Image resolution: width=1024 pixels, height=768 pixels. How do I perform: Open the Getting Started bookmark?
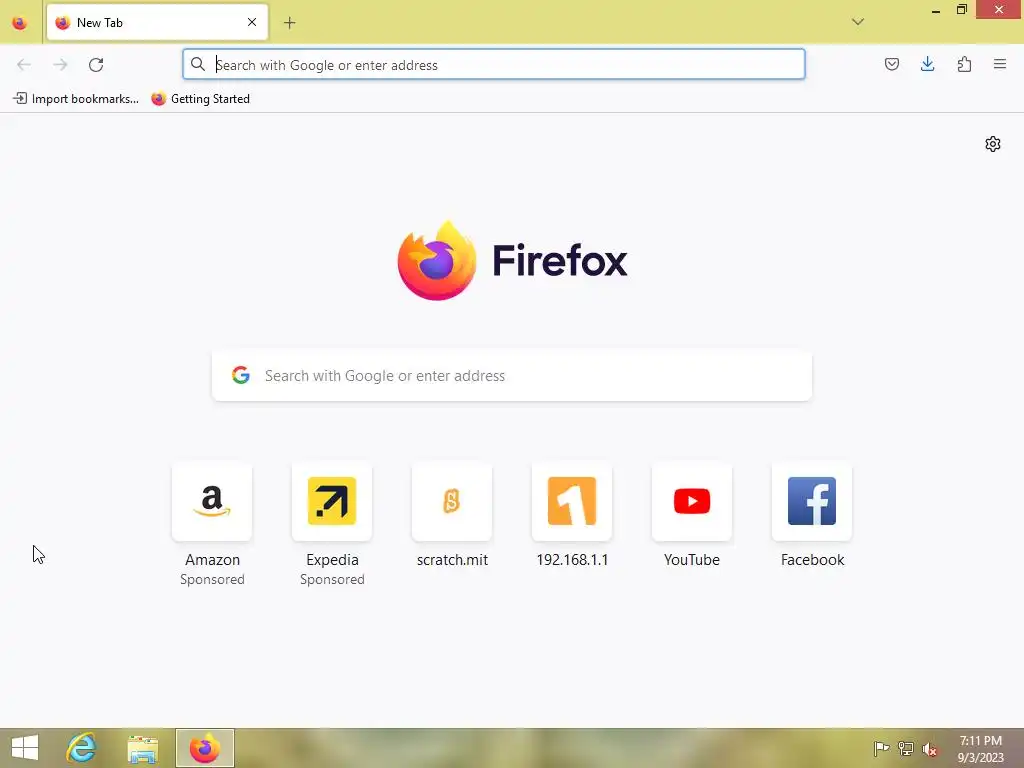200,99
